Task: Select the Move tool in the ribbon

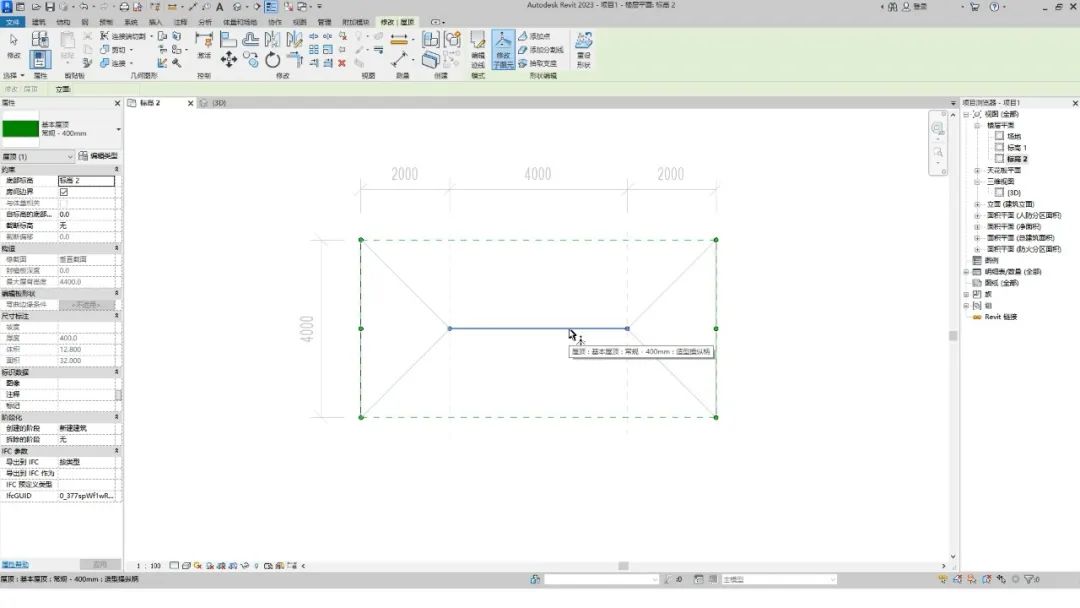Action: click(229, 60)
